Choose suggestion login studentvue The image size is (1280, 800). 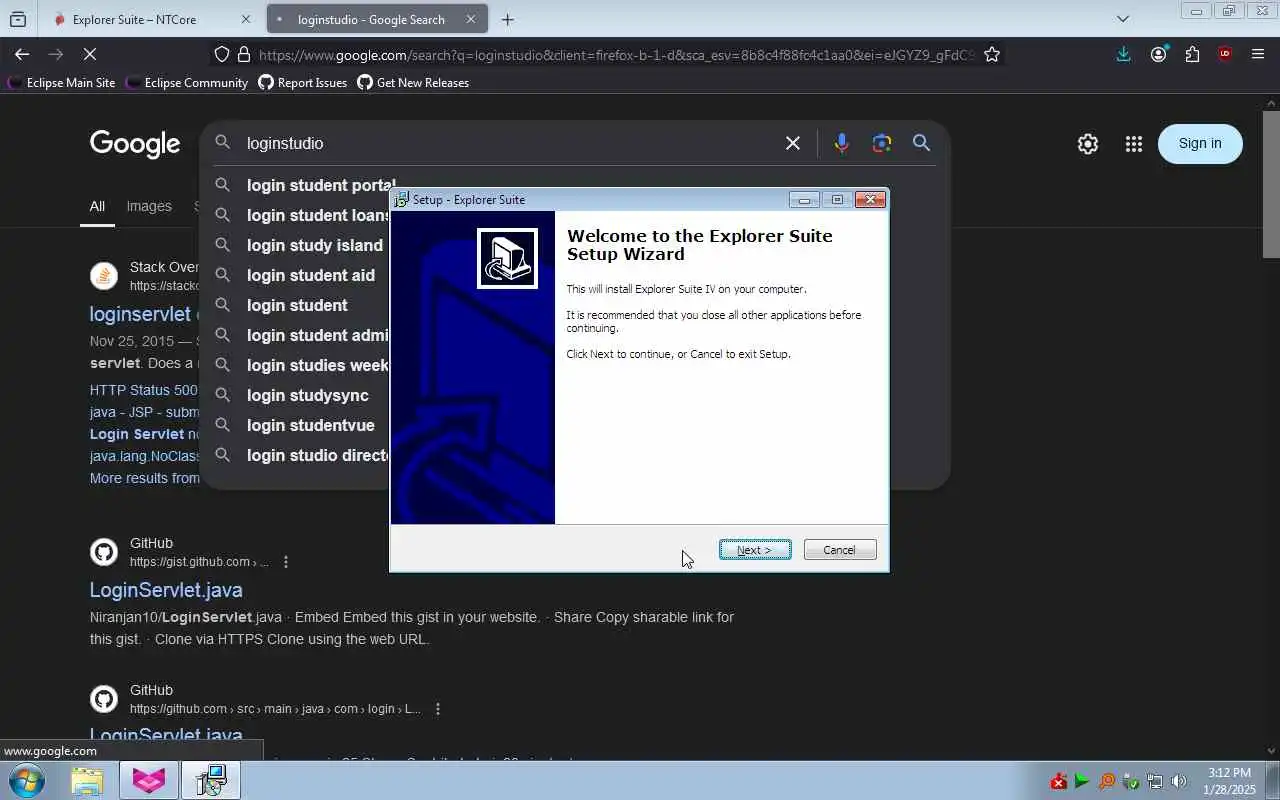point(311,425)
